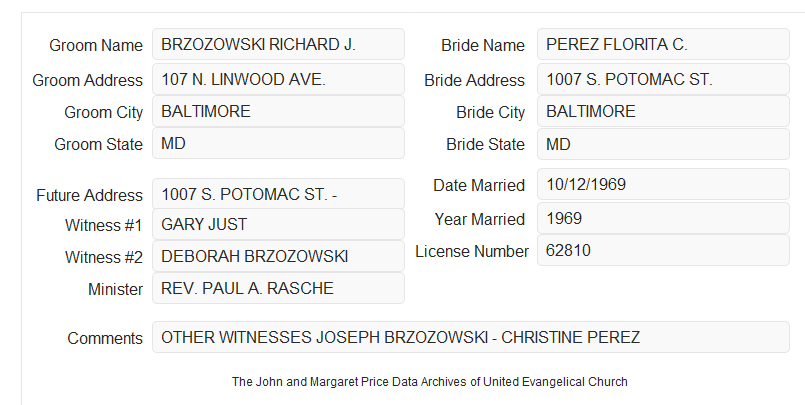The width and height of the screenshot is (805, 405).
Task: Click the Bride City field
Action: 663,111
